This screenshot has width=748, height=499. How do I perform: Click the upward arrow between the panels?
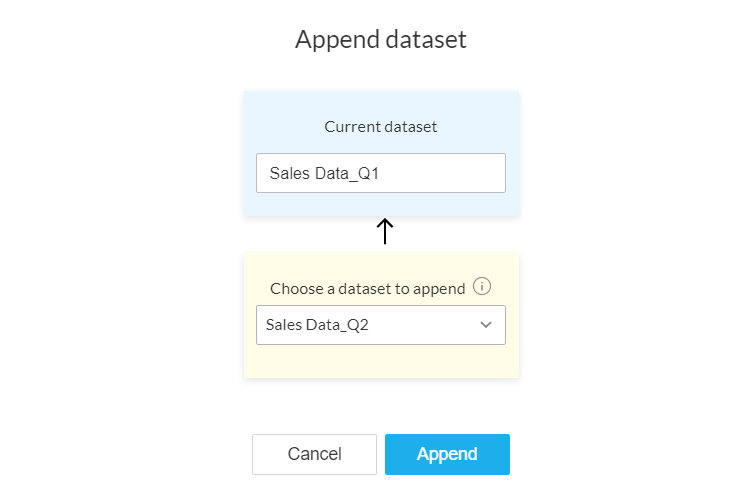coord(384,232)
